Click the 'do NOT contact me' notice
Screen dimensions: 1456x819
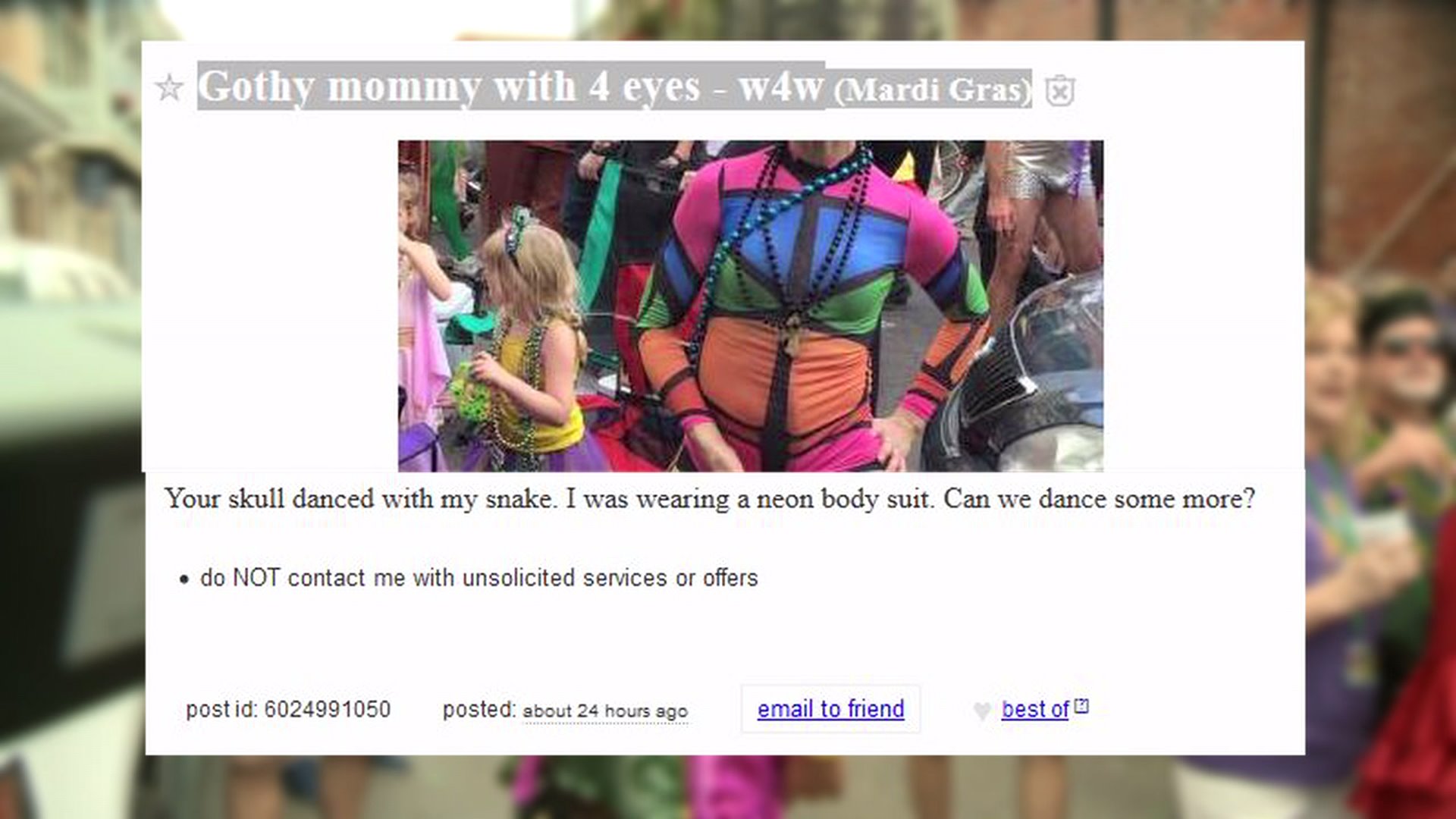[479, 578]
